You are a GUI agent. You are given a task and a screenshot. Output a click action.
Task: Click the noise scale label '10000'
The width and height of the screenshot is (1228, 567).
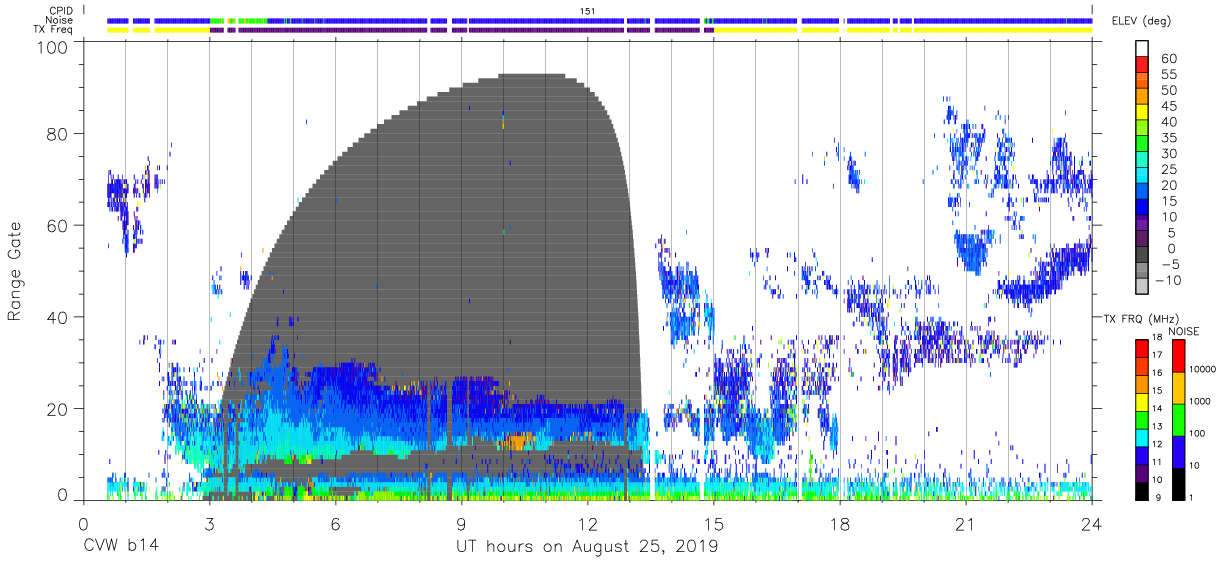(1203, 371)
